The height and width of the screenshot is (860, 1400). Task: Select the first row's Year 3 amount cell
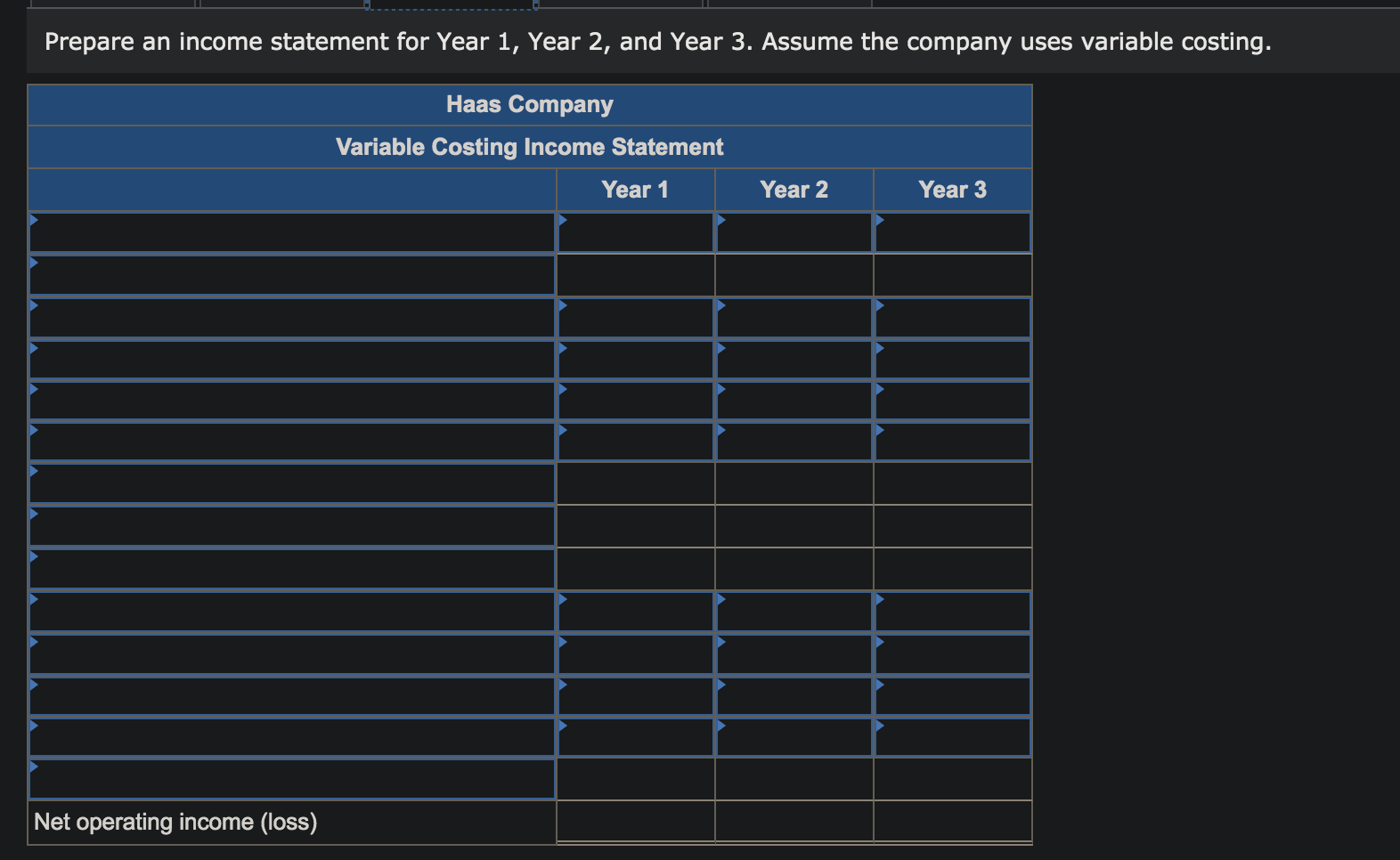click(x=953, y=232)
